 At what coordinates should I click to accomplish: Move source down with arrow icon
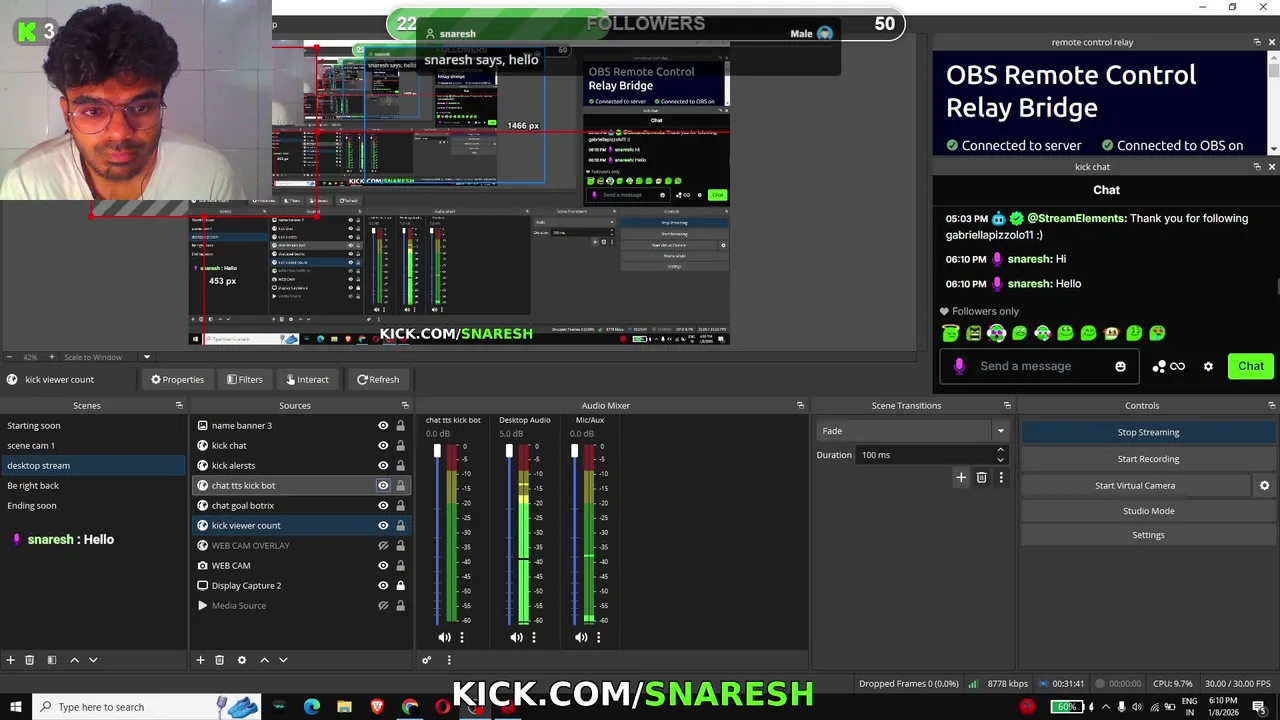pos(283,660)
